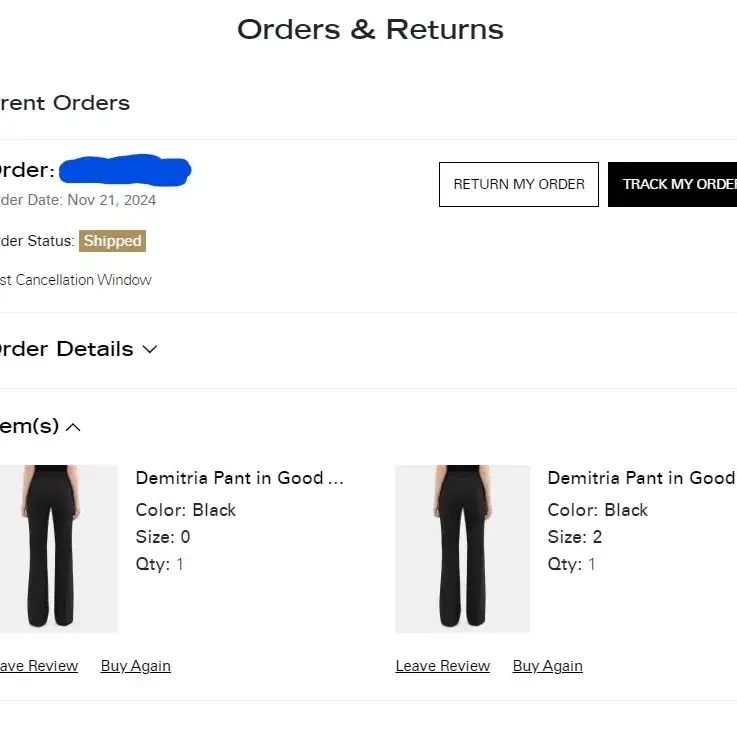Click the Order Details heading text
737x737 pixels.
(66, 349)
